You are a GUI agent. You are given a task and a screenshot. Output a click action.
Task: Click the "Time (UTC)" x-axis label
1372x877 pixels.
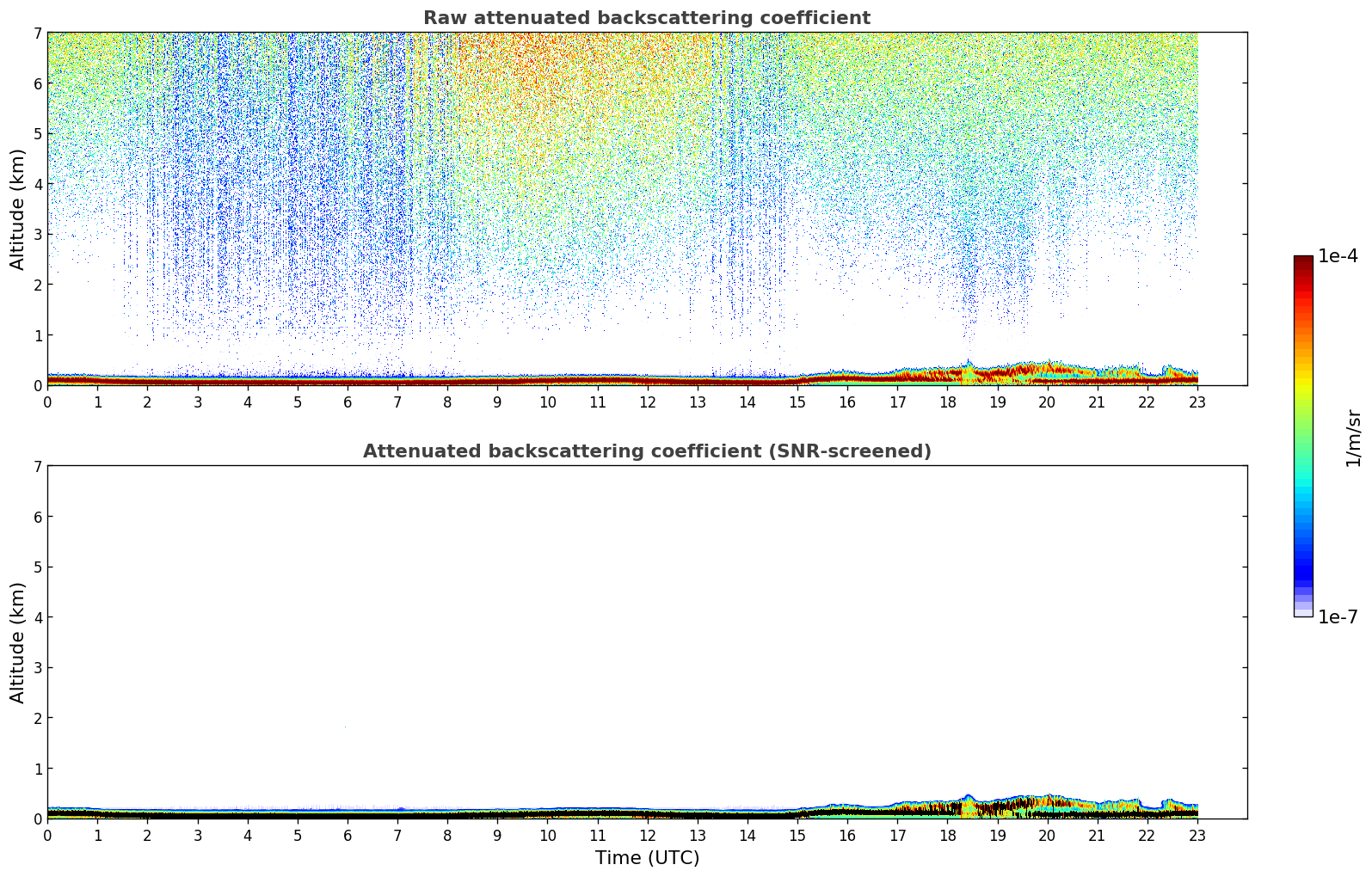point(647,858)
